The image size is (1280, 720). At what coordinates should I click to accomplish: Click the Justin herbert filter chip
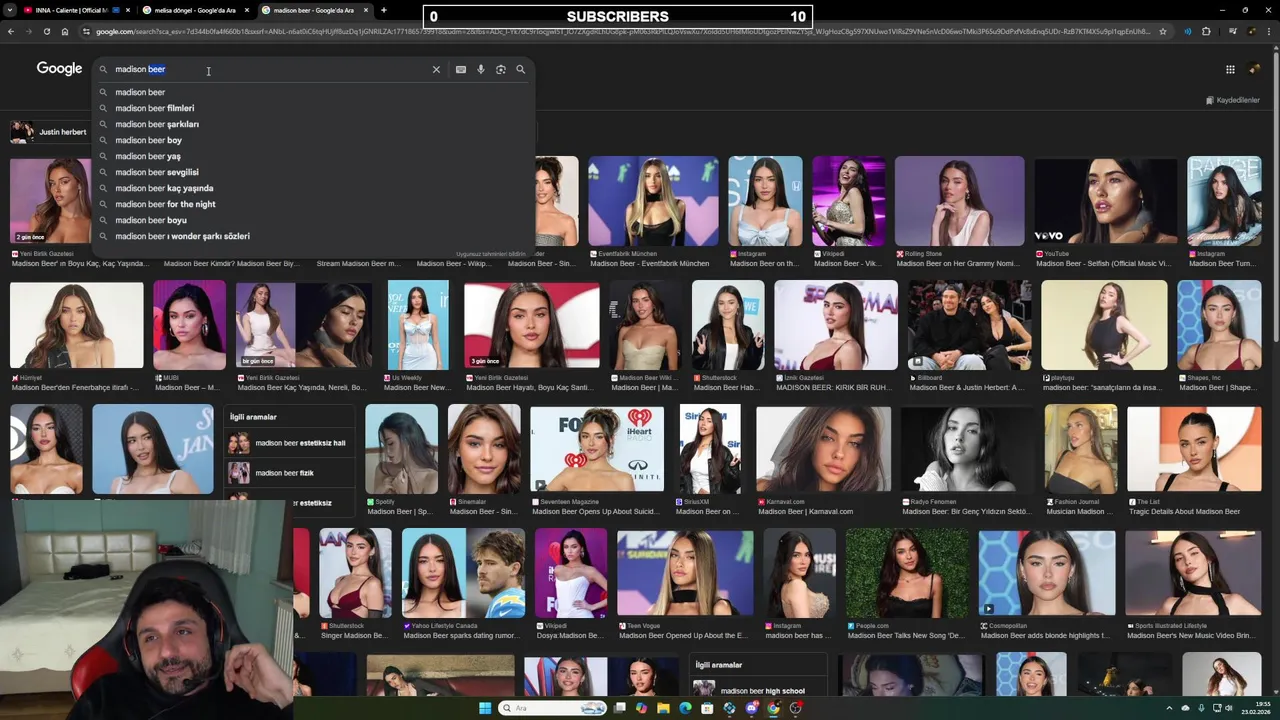click(50, 132)
